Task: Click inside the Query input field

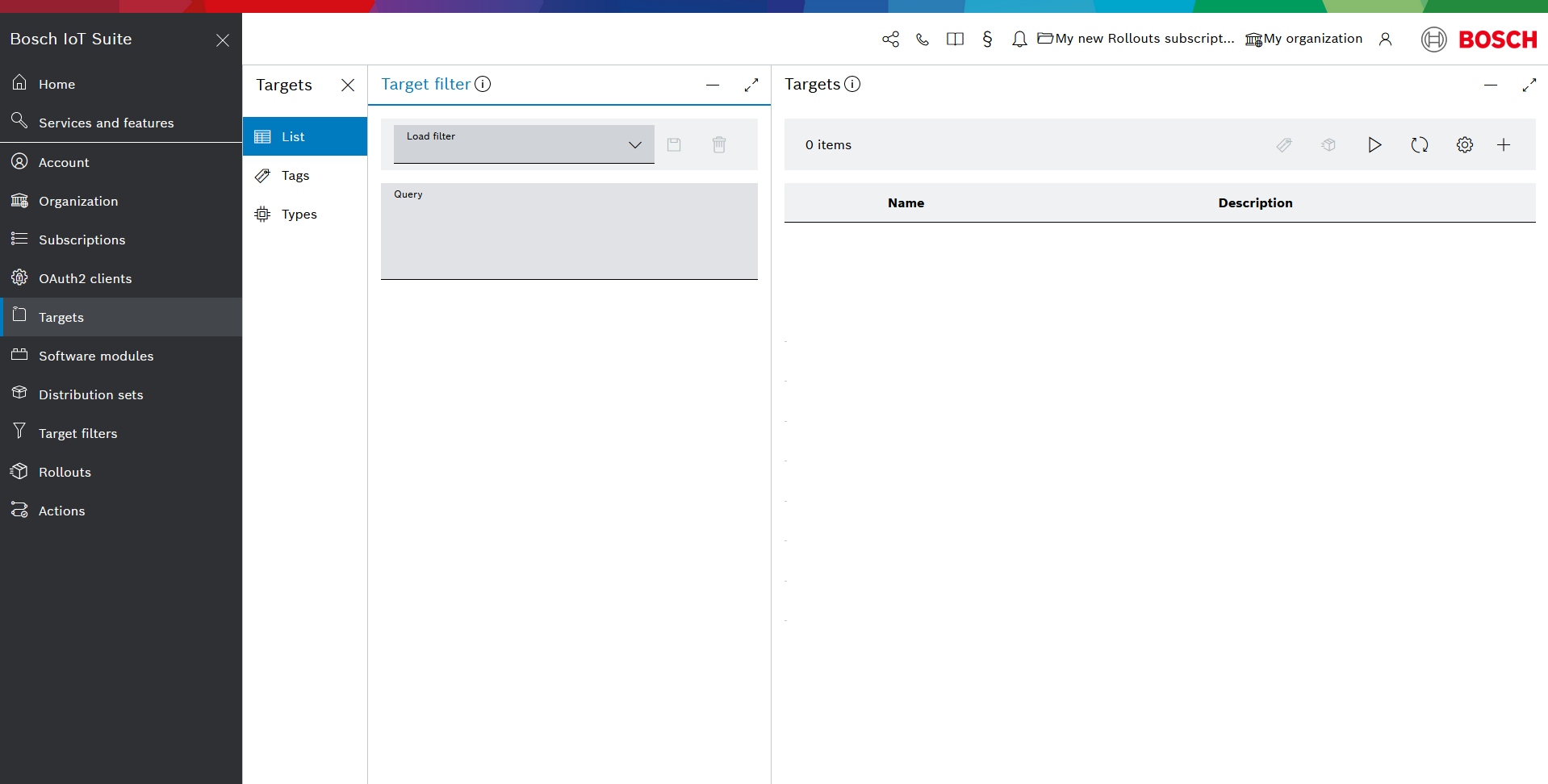Action: 569,236
